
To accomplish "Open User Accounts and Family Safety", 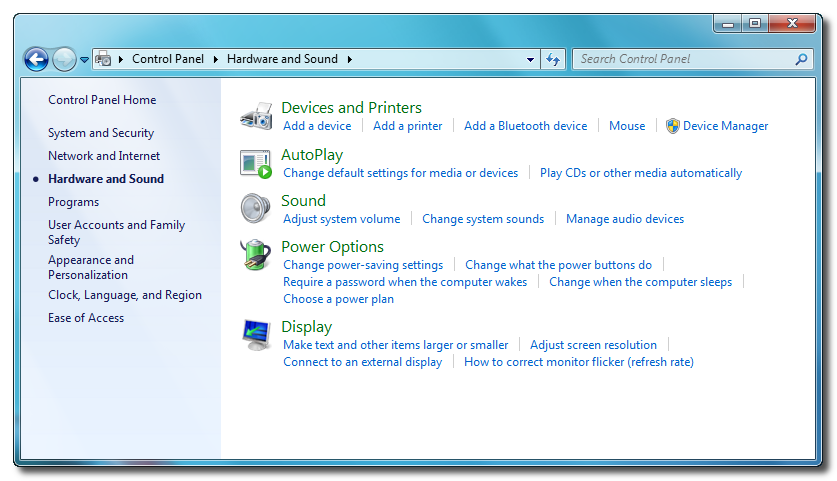I will (x=116, y=232).
